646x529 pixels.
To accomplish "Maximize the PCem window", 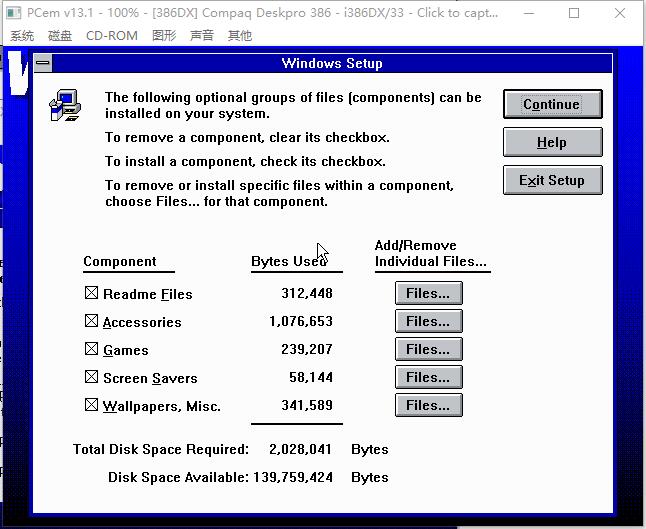I will click(574, 13).
